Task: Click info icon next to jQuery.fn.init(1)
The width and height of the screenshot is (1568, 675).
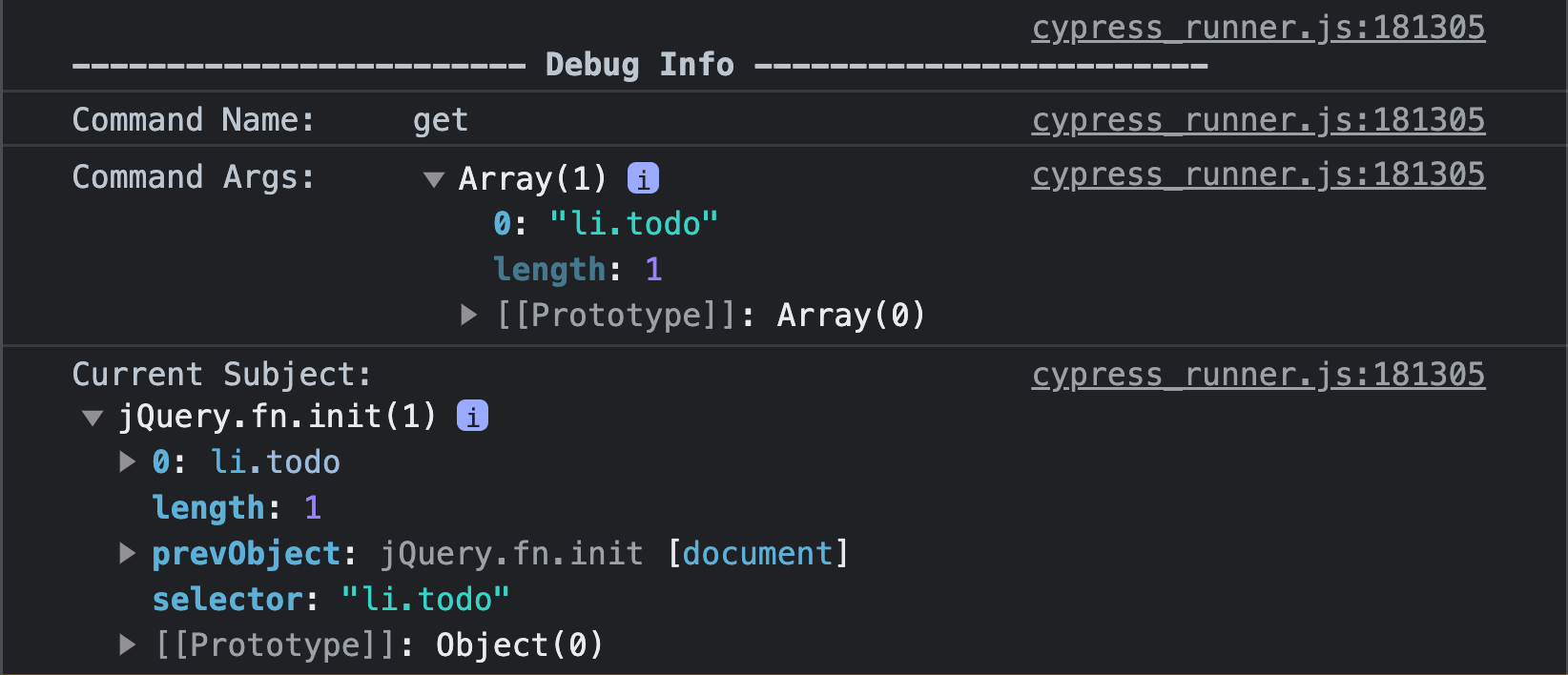Action: point(472,416)
